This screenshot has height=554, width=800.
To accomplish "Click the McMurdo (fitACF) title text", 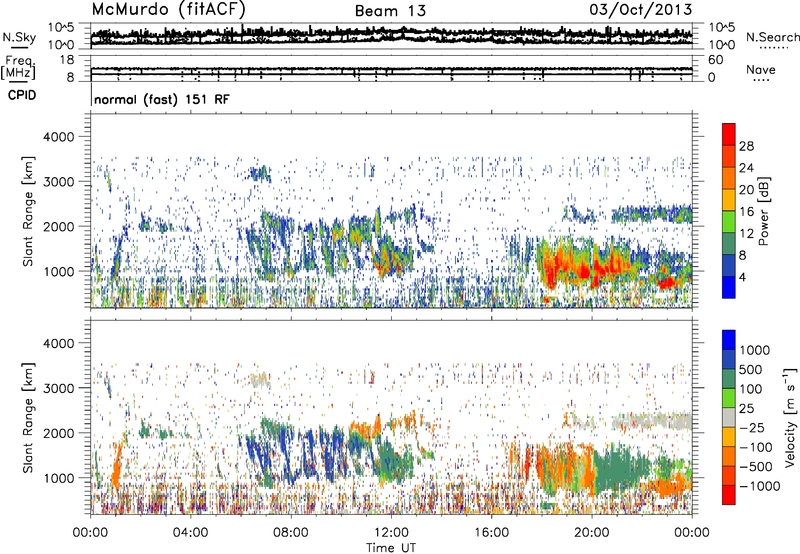I will [168, 9].
